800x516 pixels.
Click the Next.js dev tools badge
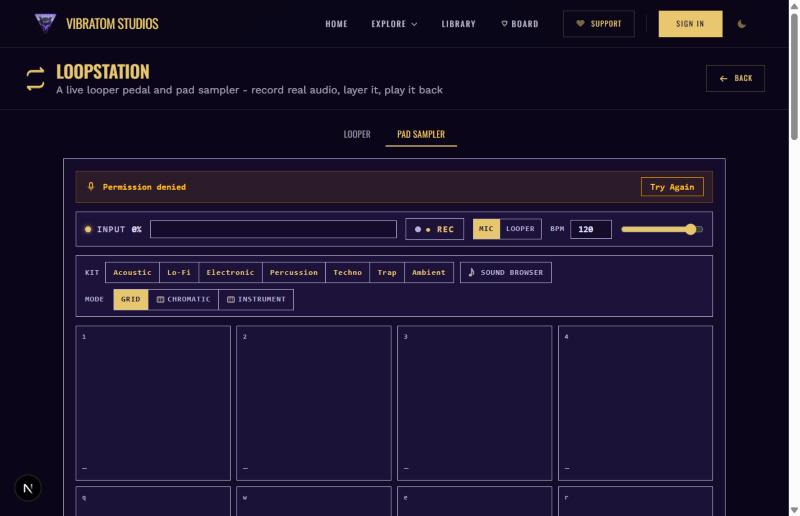pyautogui.click(x=28, y=488)
